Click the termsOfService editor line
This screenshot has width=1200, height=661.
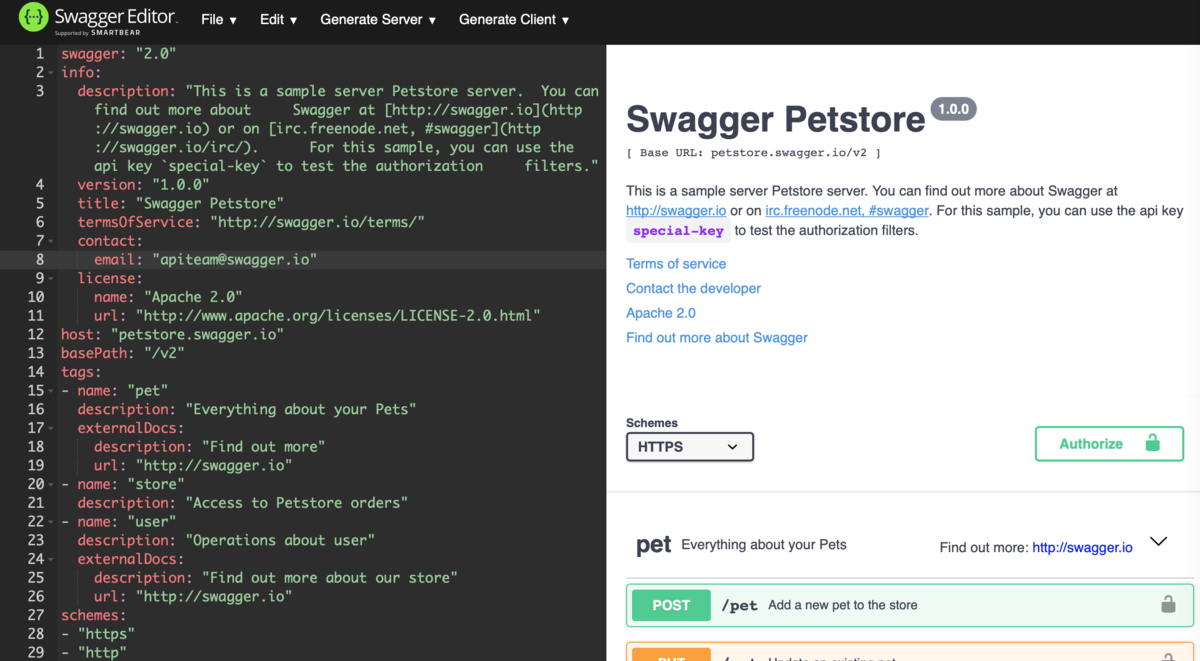click(x=251, y=222)
